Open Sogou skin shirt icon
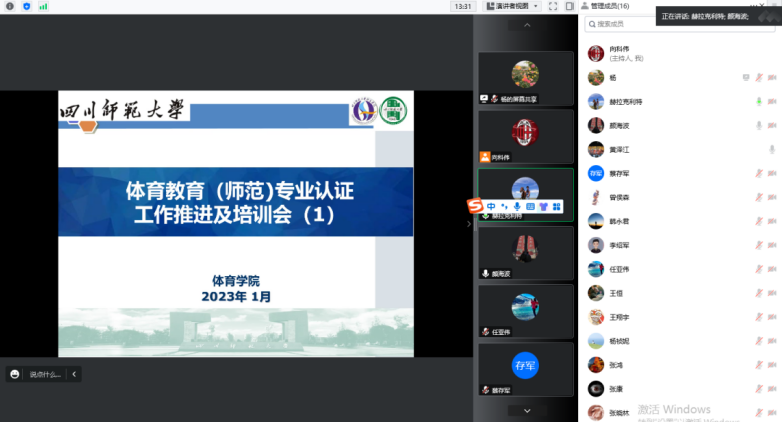The width and height of the screenshot is (782, 423). [543, 207]
